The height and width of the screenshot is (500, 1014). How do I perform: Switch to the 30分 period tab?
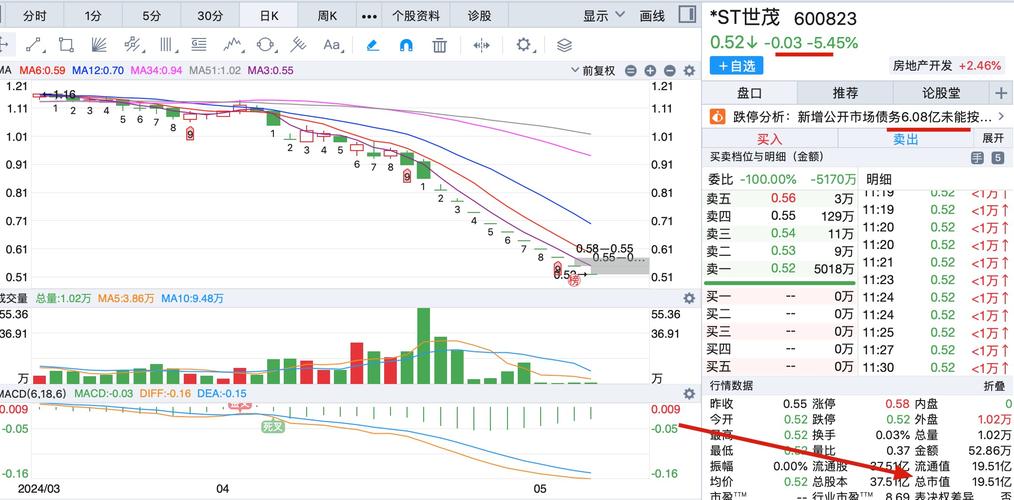pyautogui.click(x=210, y=16)
